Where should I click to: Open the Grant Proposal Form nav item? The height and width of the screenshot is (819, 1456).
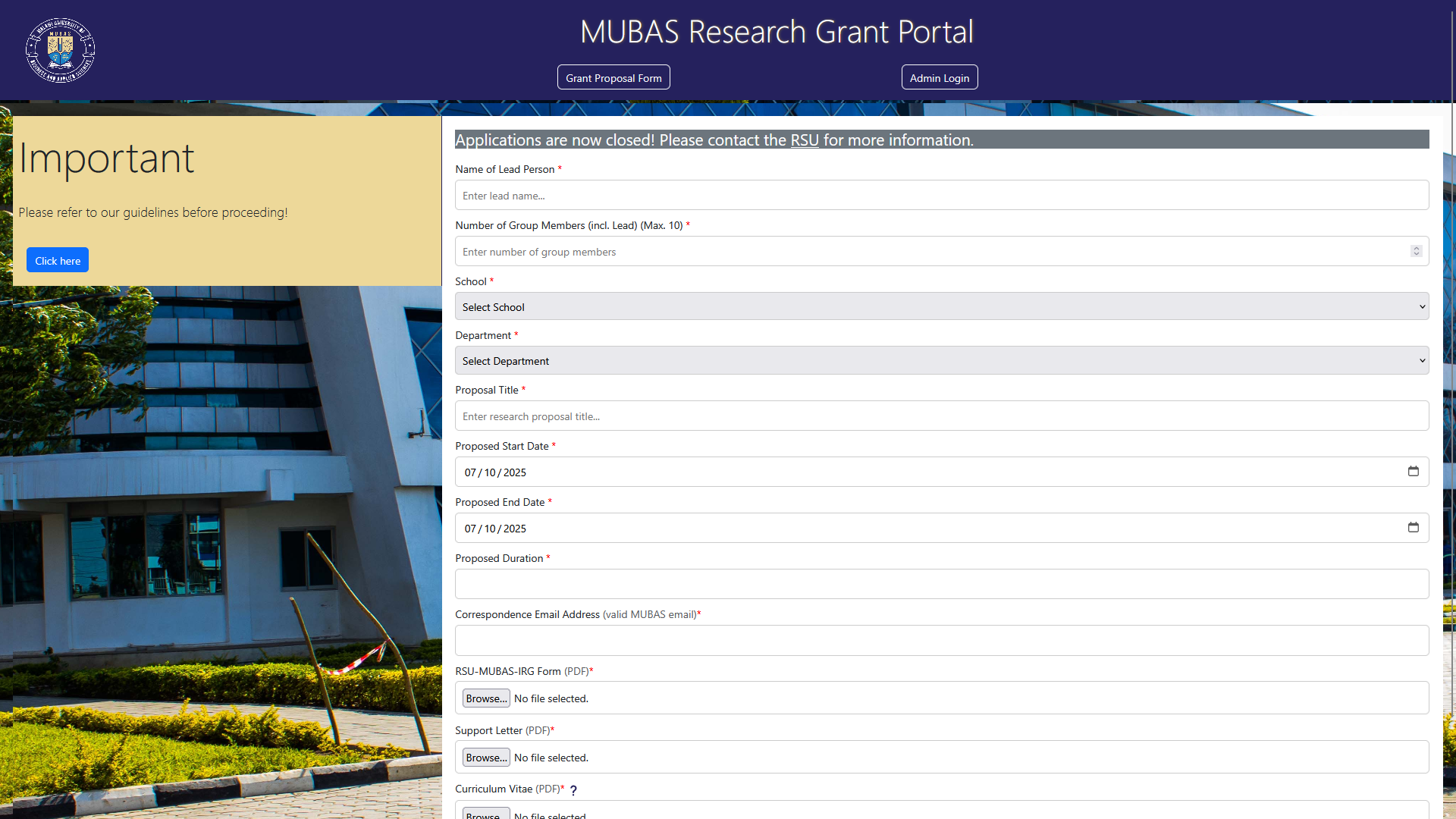[613, 77]
